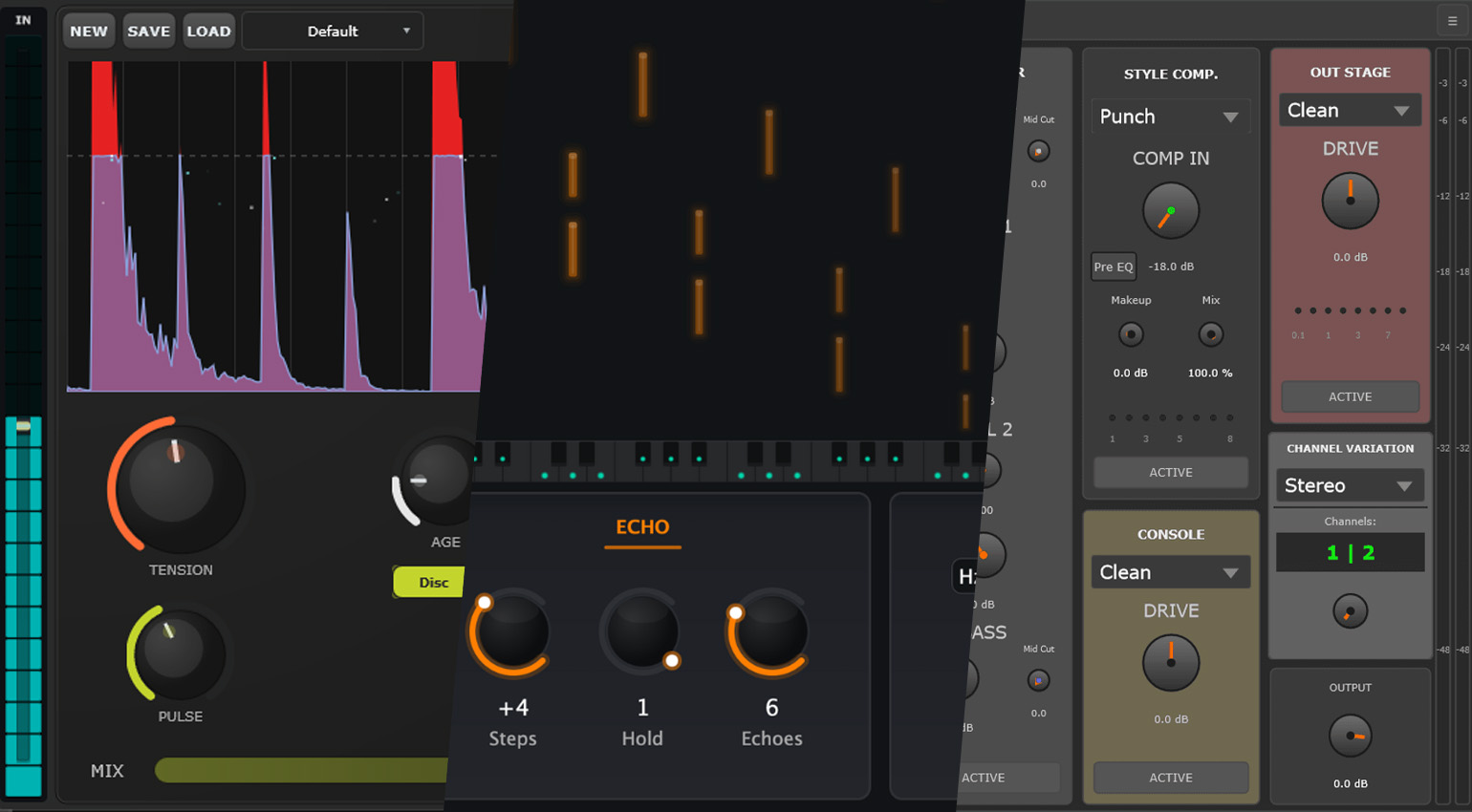Open the Default preset dropdown
Screen dimensions: 1472x812
click(x=333, y=32)
